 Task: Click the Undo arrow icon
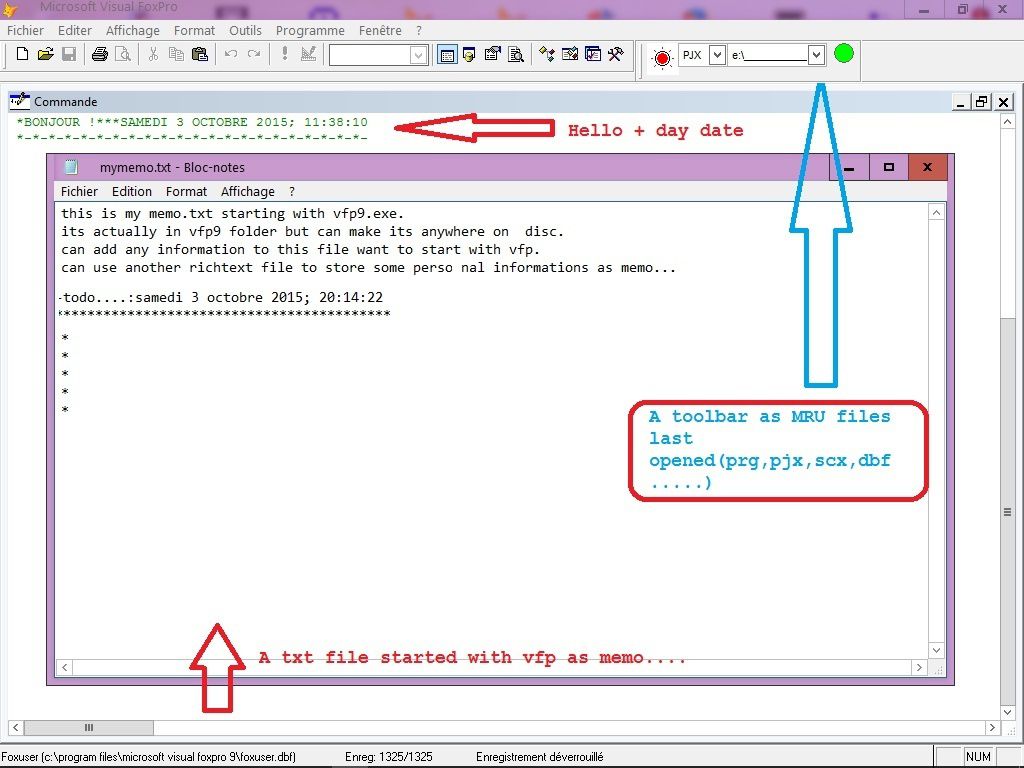click(x=230, y=54)
